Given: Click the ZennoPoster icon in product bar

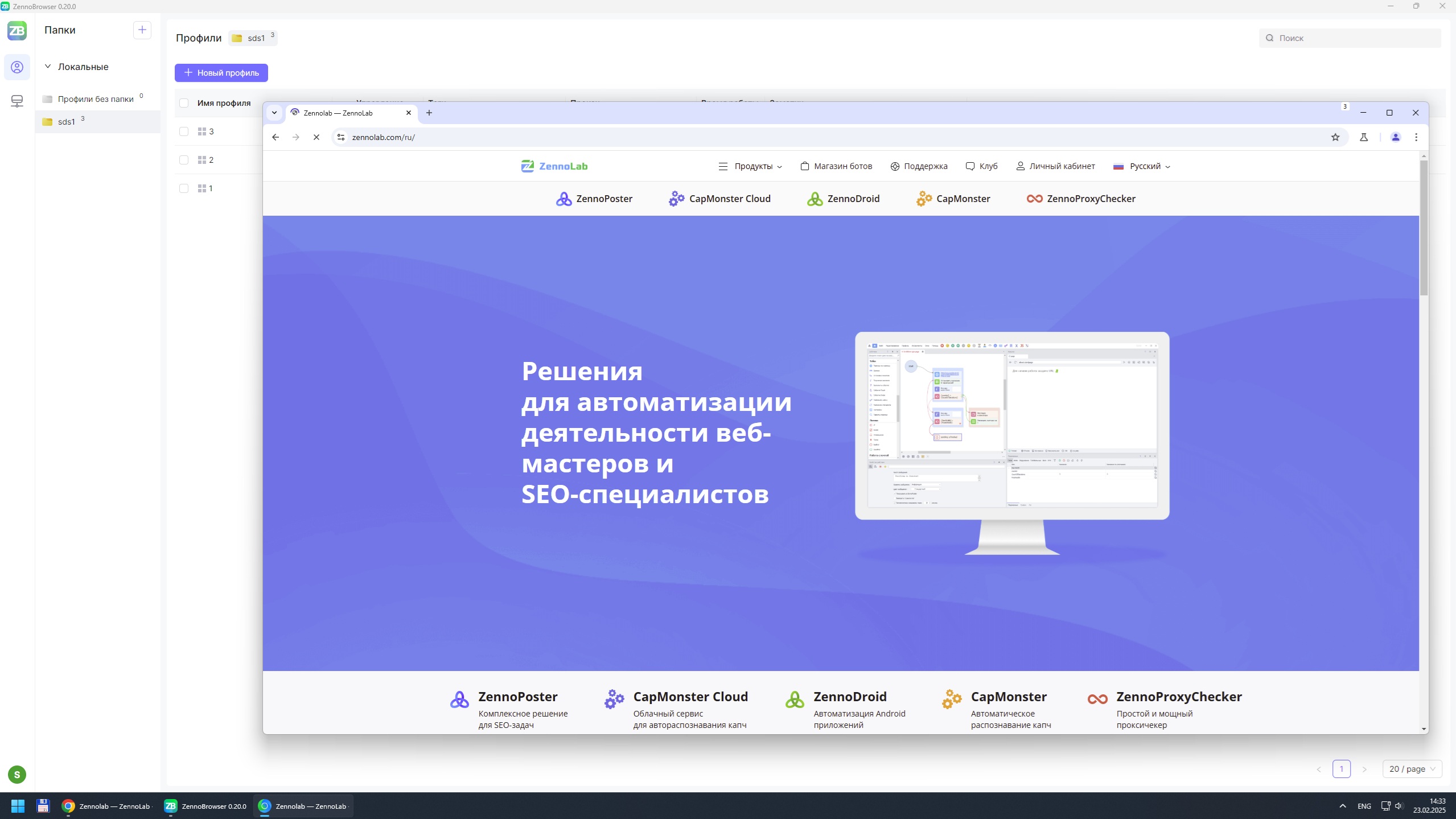Looking at the screenshot, I should pos(564,199).
